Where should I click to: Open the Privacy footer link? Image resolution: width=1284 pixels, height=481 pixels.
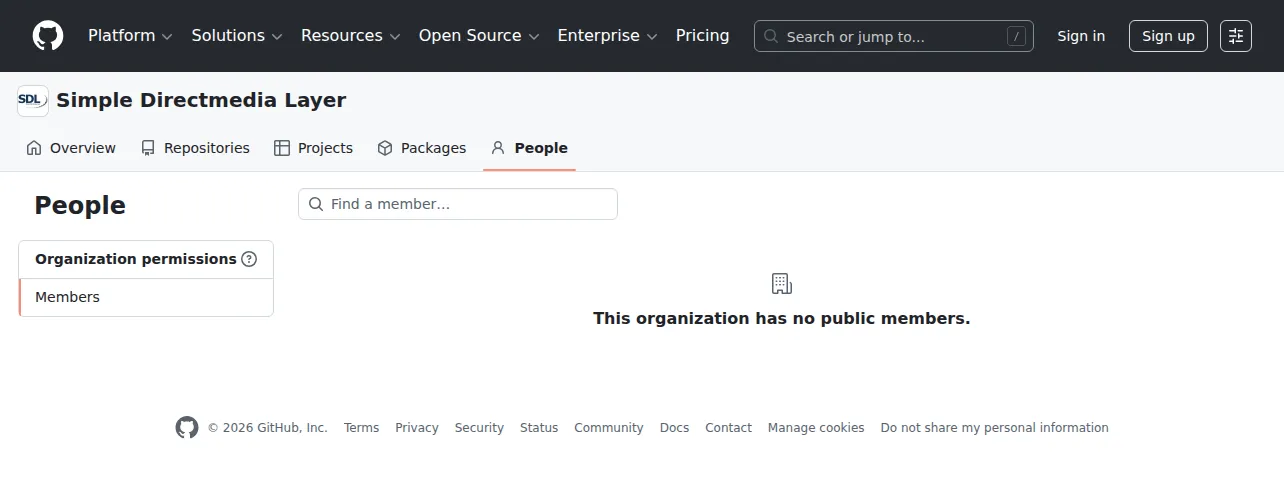click(x=417, y=428)
